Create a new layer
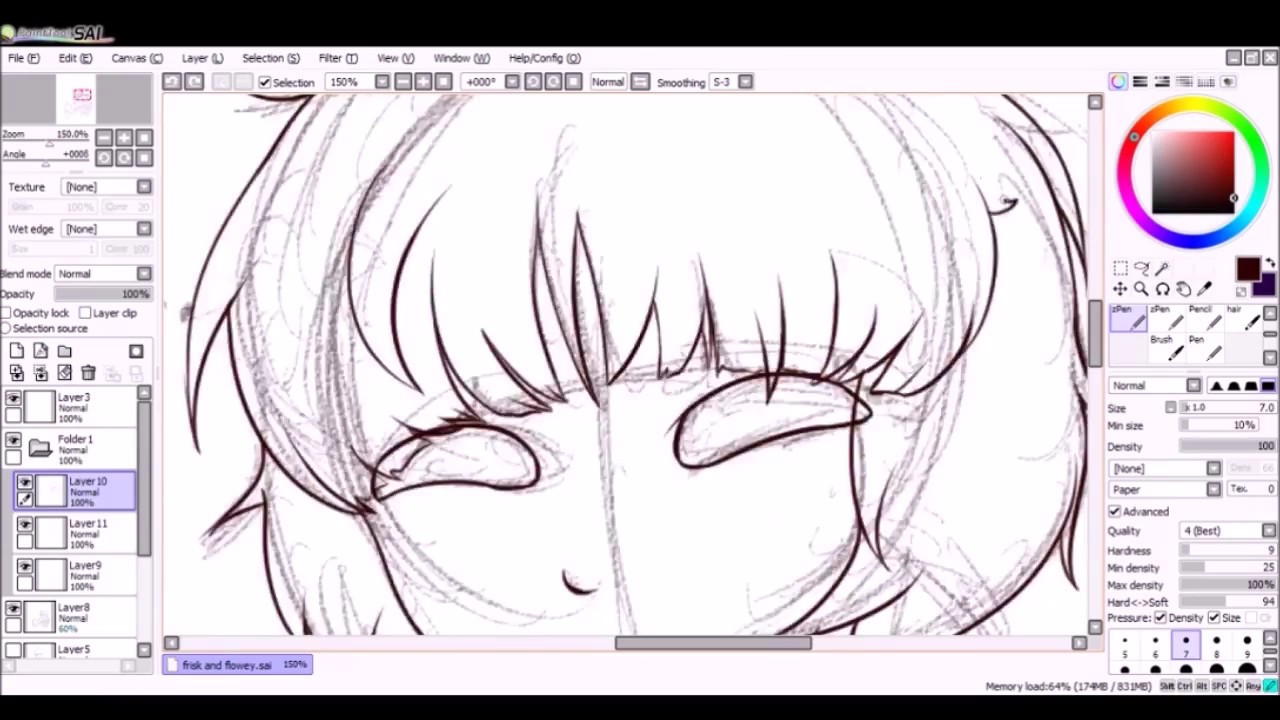Viewport: 1280px width, 720px height. tap(17, 351)
